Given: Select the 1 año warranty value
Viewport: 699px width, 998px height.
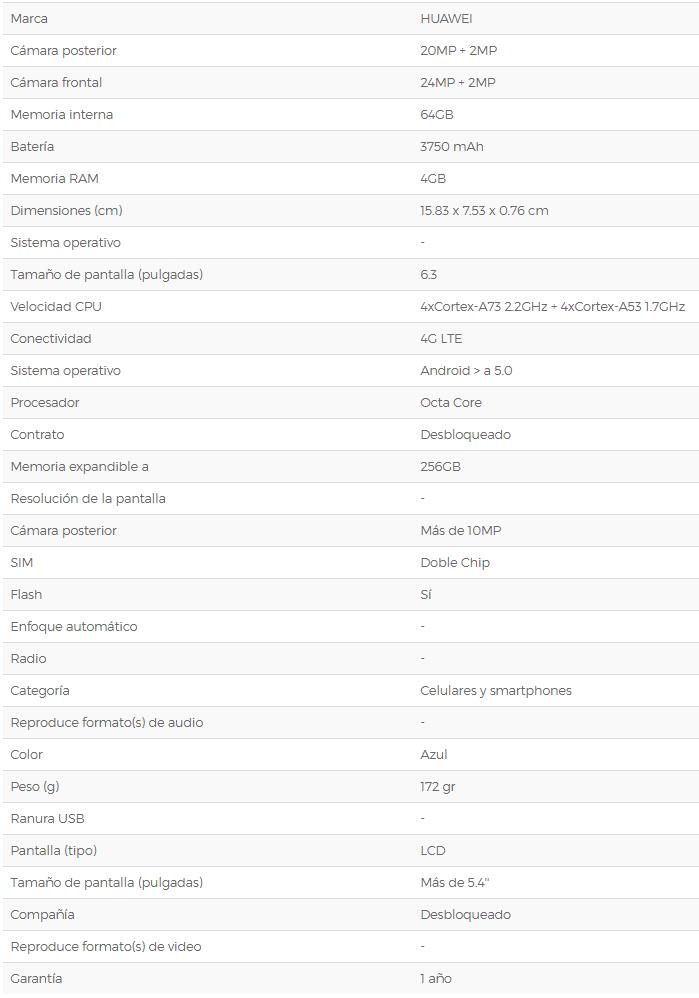Looking at the screenshot, I should point(436,979).
